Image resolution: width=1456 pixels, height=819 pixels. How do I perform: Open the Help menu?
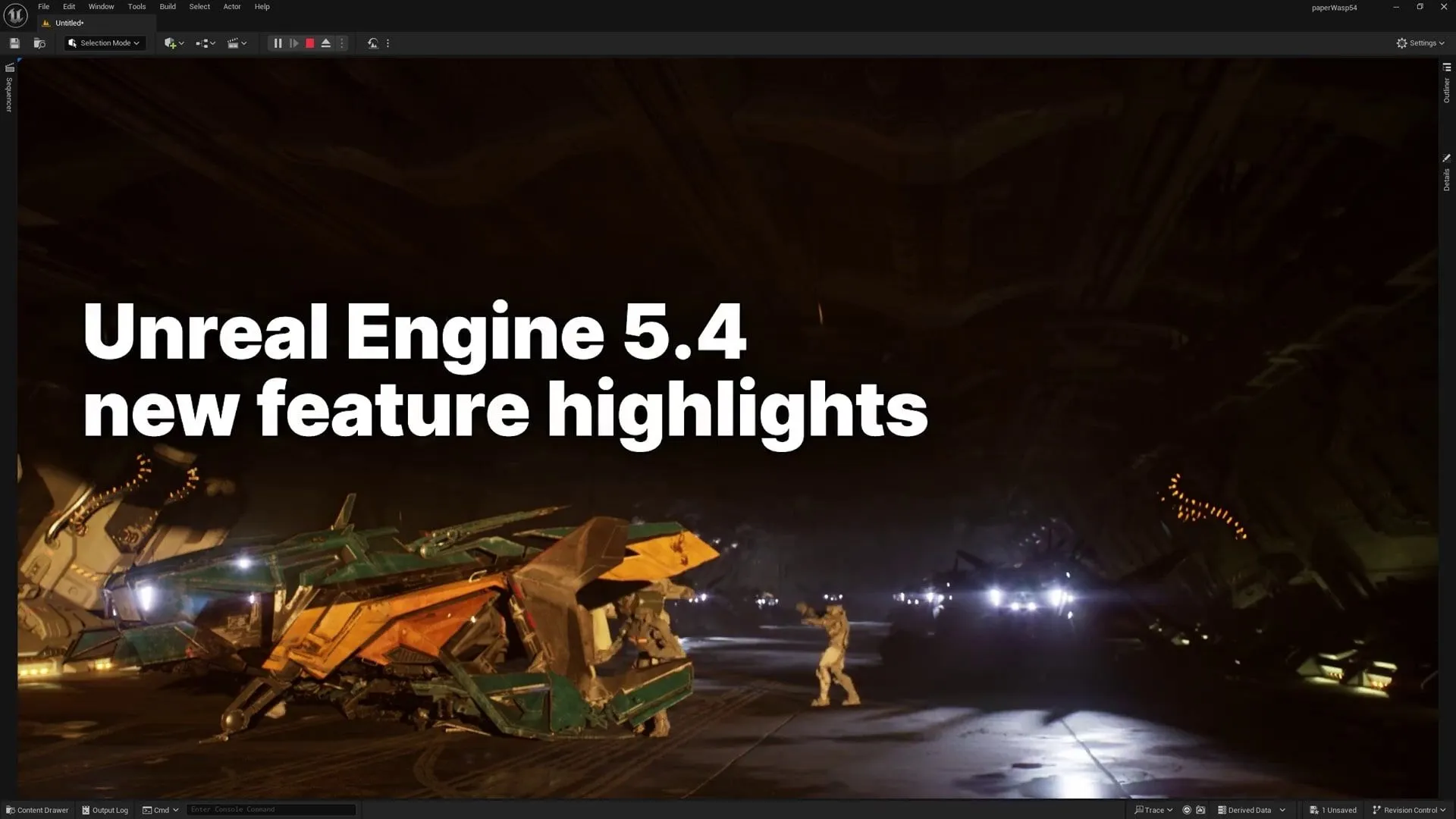click(x=262, y=7)
